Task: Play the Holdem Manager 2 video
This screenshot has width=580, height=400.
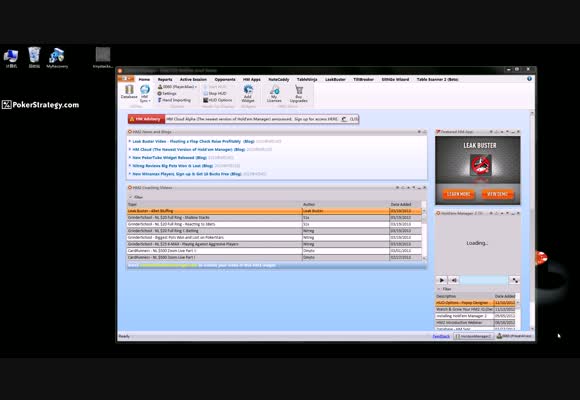Action: pos(442,280)
